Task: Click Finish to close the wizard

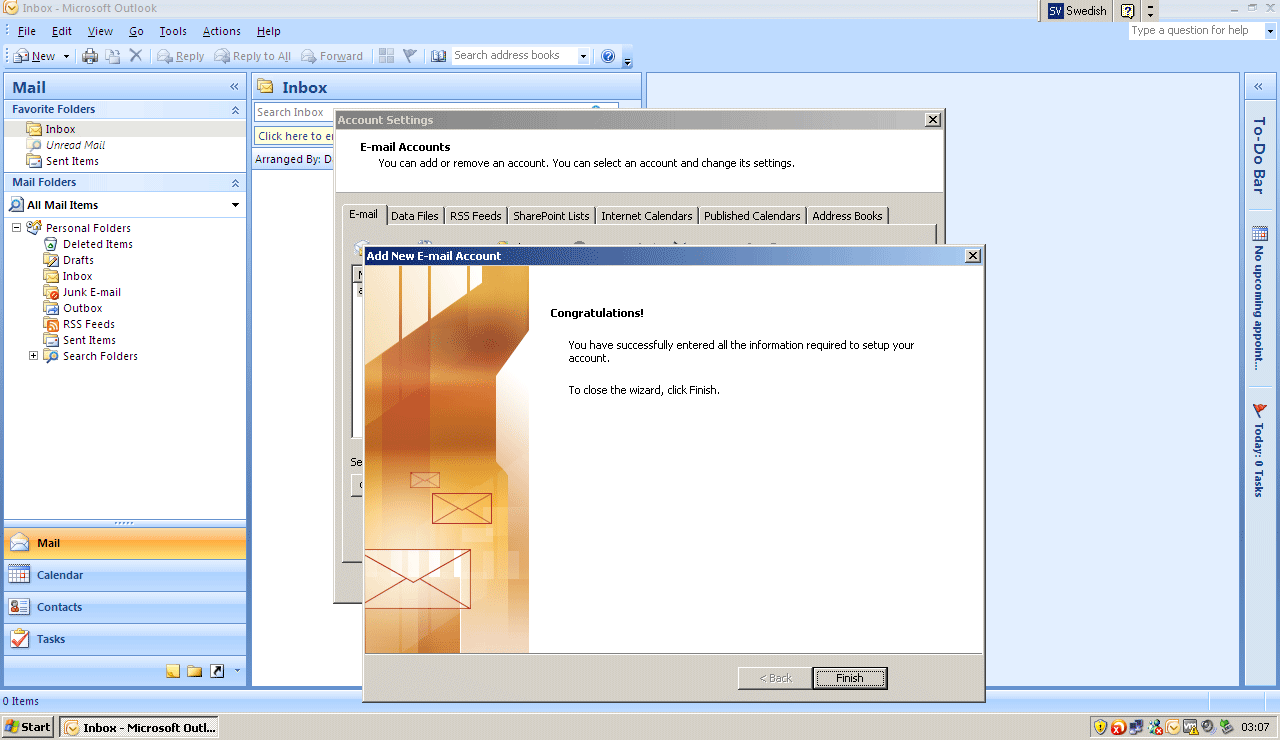Action: [850, 678]
